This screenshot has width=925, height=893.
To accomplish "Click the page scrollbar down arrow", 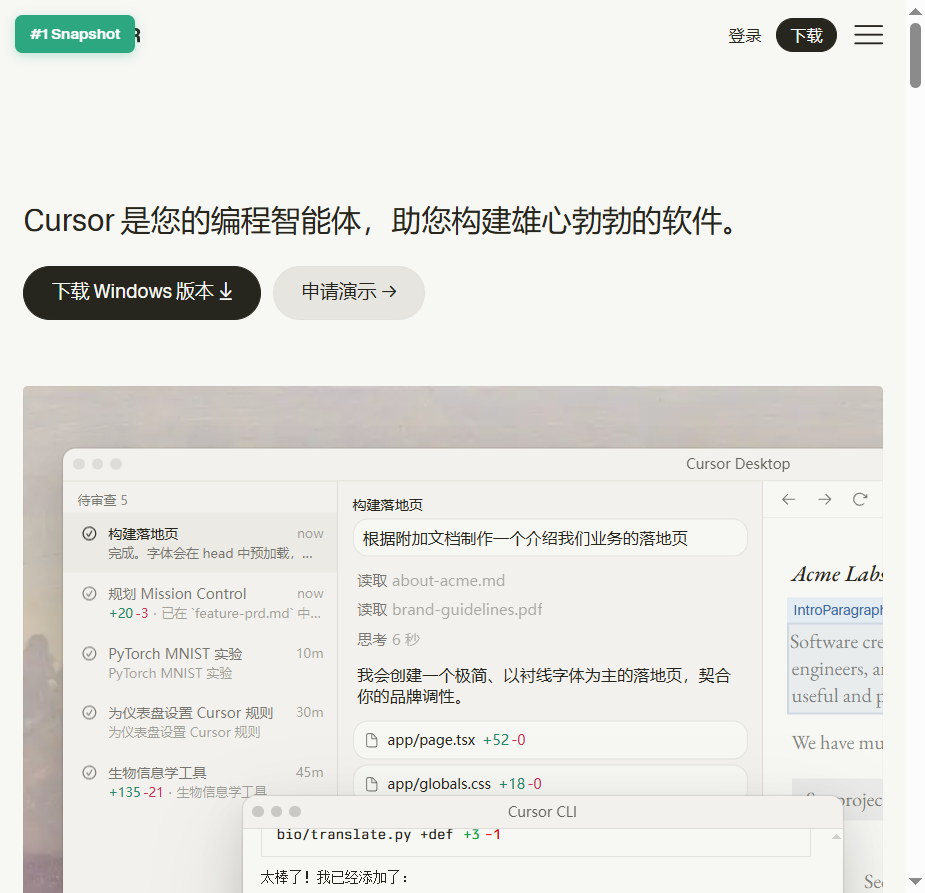I will click(x=915, y=882).
